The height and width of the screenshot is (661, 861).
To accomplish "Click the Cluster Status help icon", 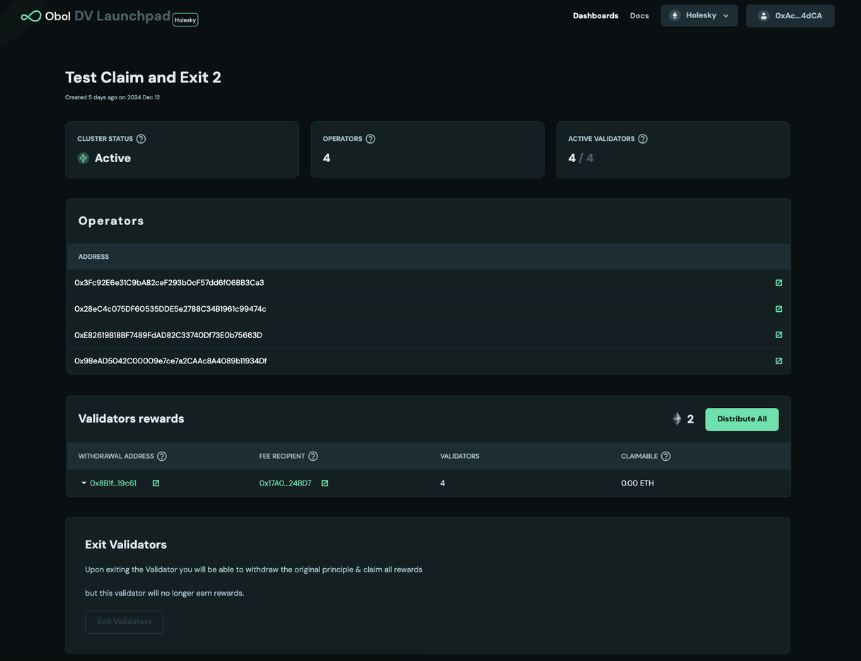I will click(141, 139).
